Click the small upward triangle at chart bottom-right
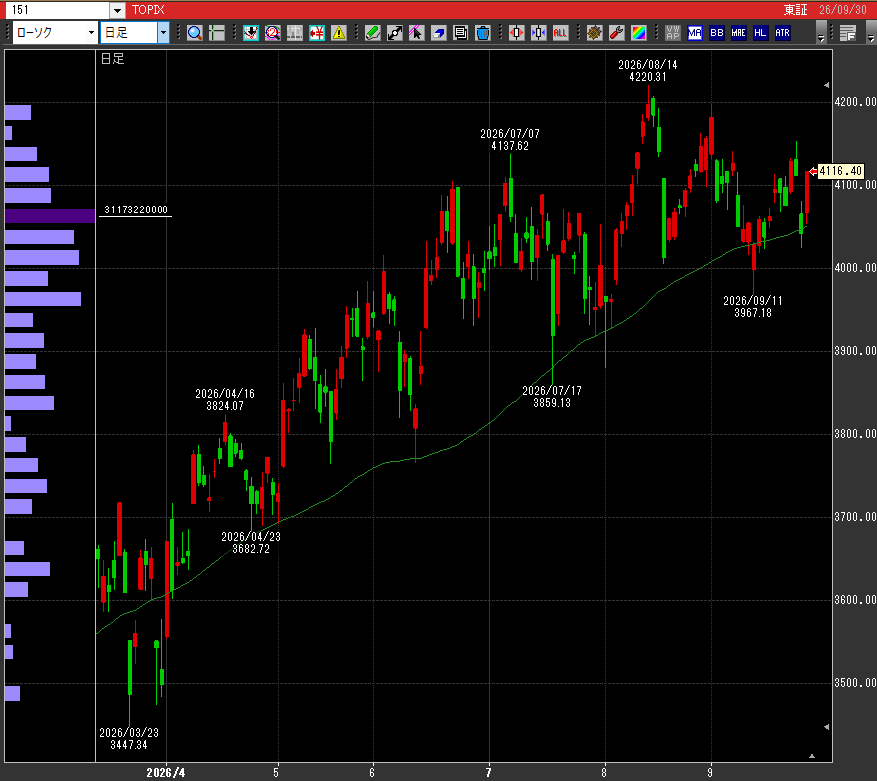This screenshot has height=781, width=877. coord(812,756)
